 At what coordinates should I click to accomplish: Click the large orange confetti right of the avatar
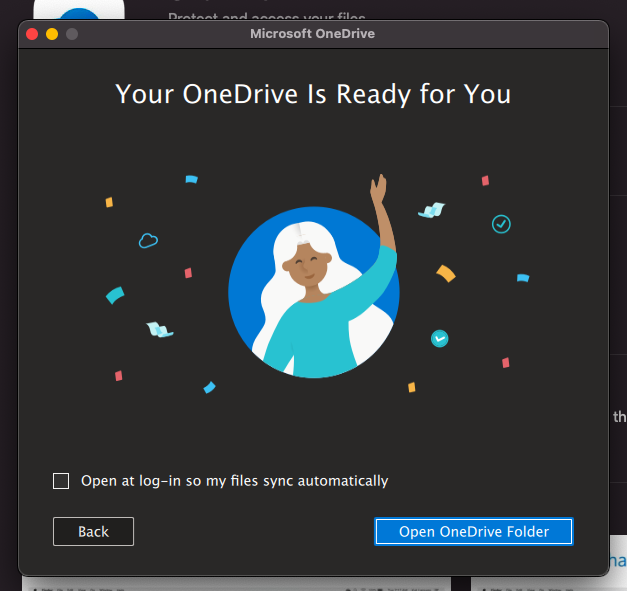[x=446, y=273]
